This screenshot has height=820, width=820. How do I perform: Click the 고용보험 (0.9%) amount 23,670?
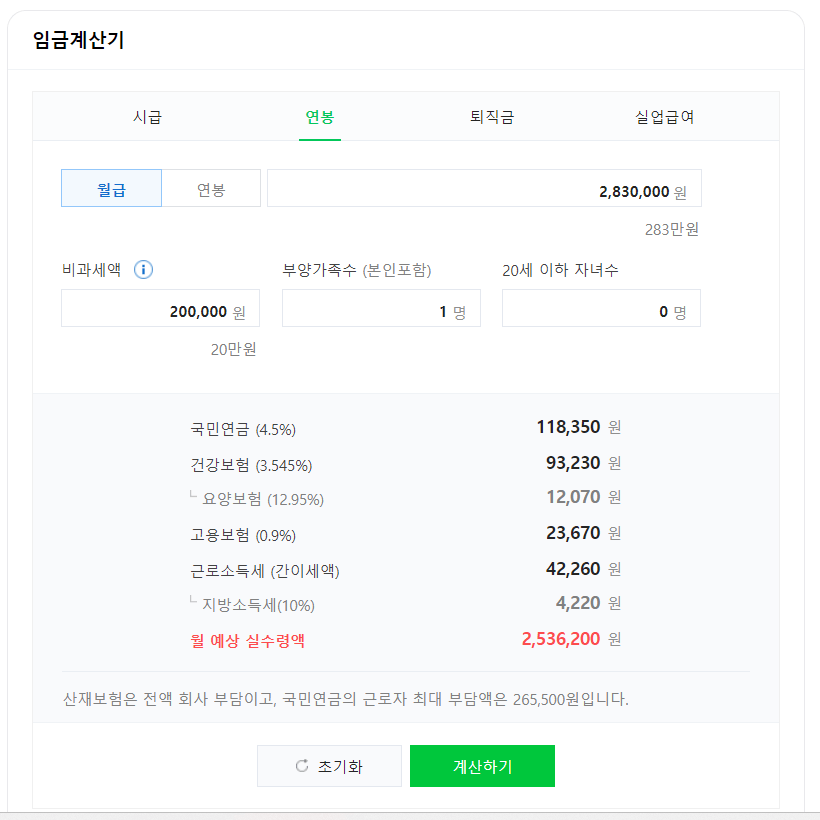(573, 533)
